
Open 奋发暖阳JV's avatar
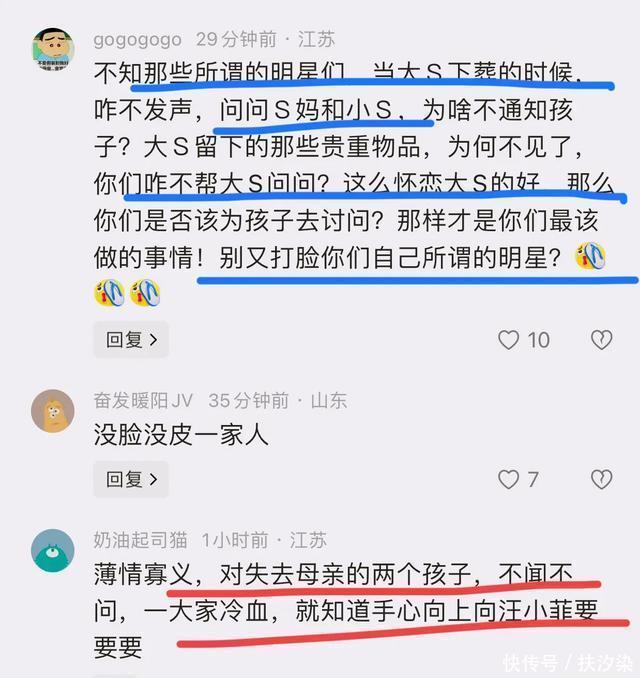(53, 411)
